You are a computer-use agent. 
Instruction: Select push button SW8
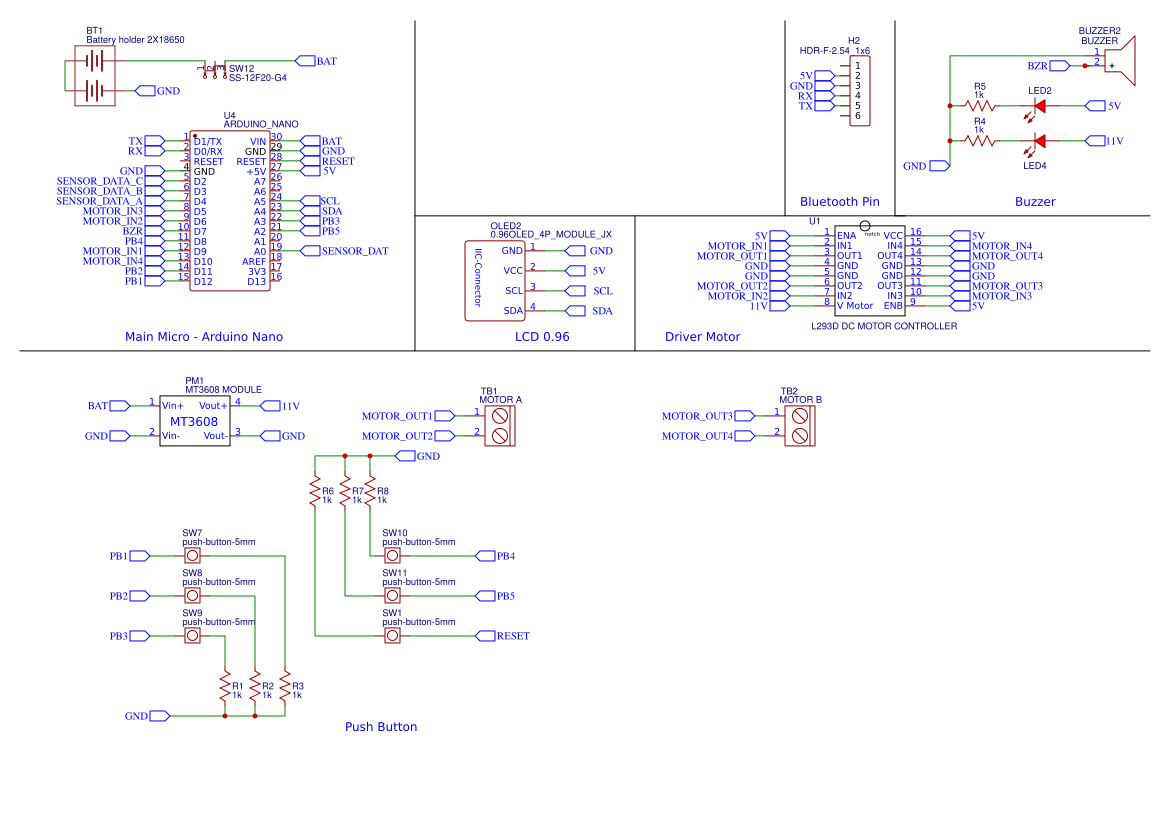[x=192, y=596]
